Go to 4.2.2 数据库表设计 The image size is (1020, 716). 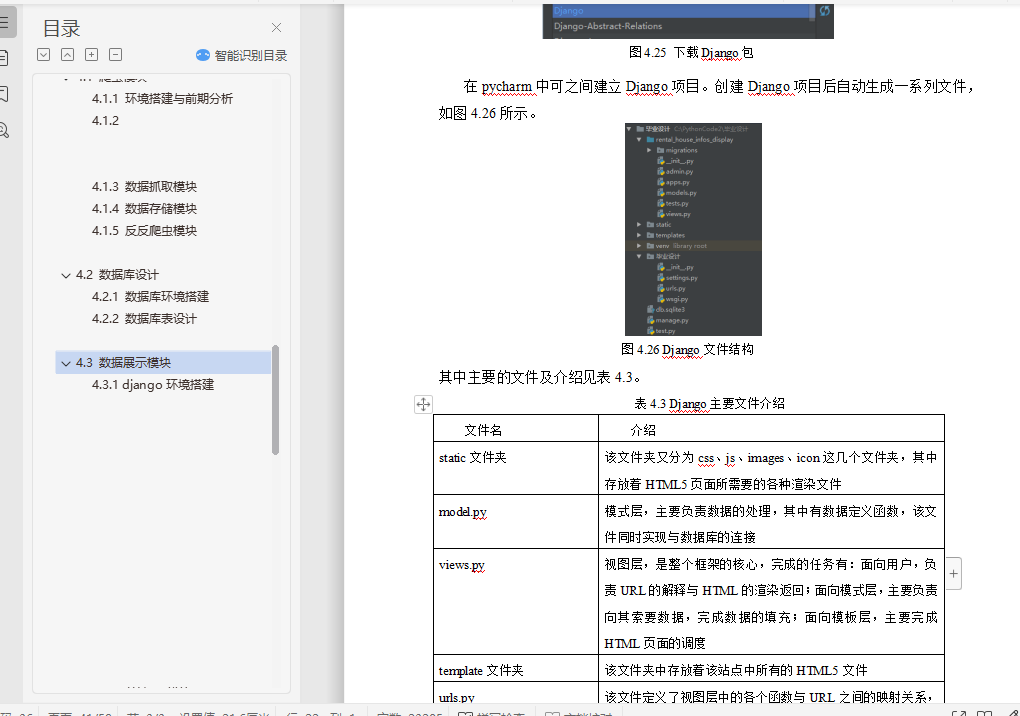tap(144, 319)
